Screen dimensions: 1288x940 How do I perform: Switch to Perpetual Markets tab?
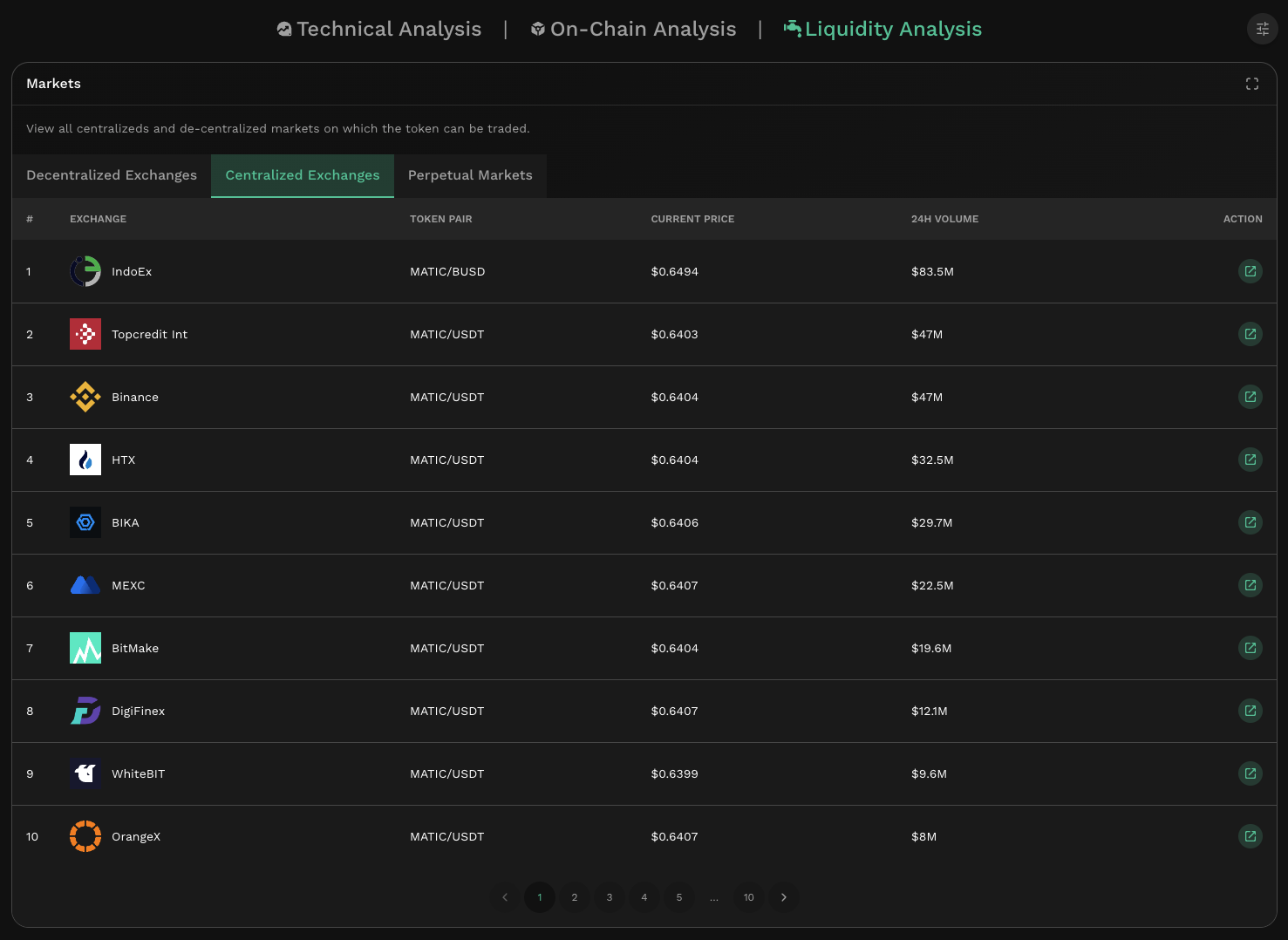click(x=470, y=175)
